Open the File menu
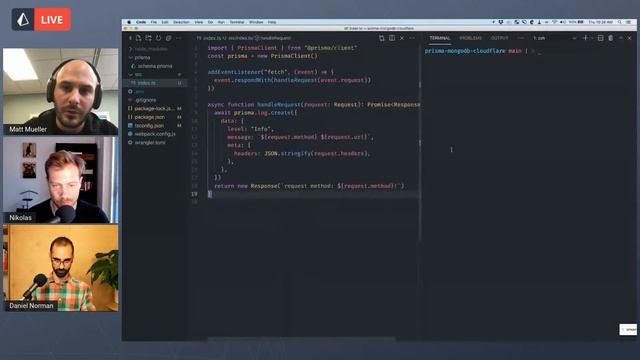This screenshot has width=640, height=360. tap(153, 22)
